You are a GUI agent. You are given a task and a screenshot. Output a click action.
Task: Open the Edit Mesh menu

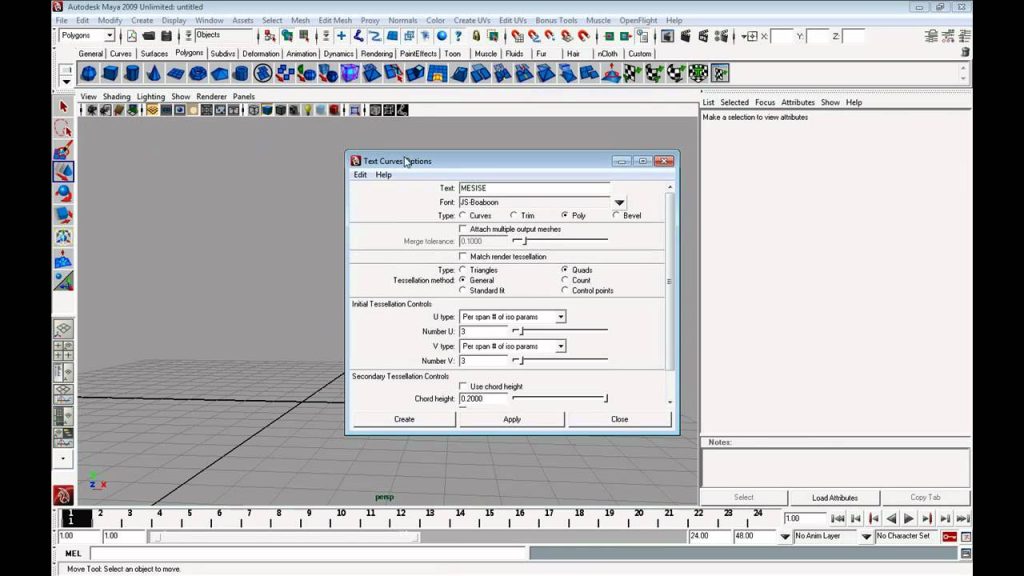pos(335,21)
